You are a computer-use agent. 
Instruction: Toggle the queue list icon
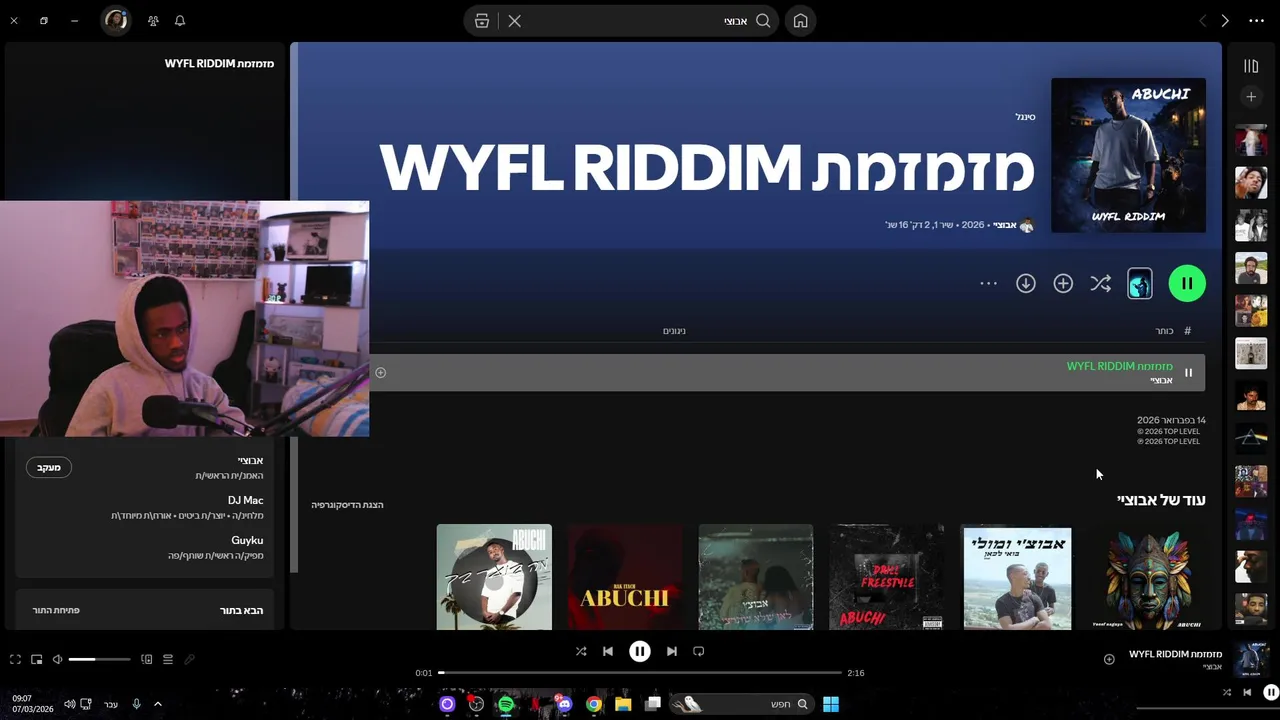point(168,659)
